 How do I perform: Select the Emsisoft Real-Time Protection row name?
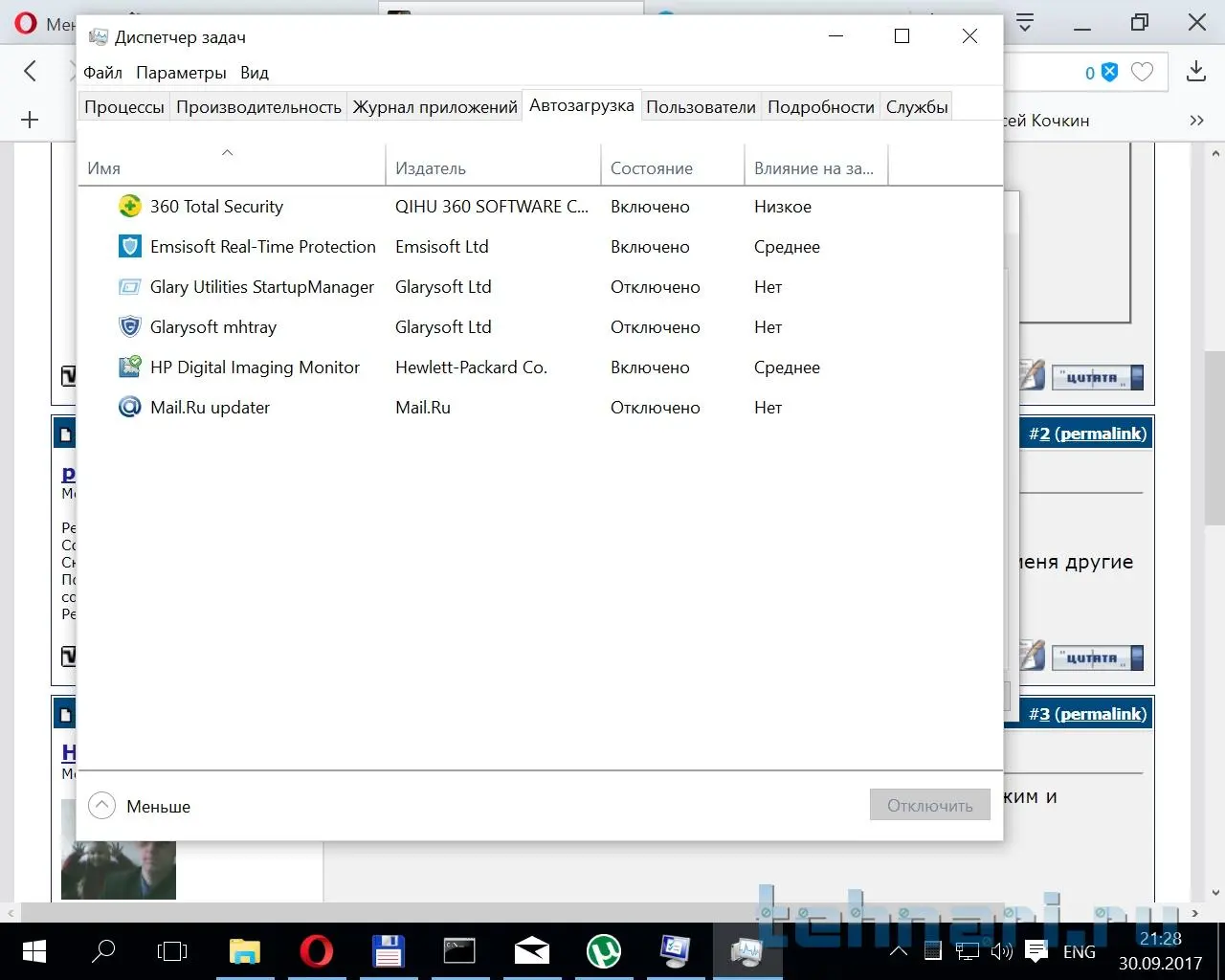pyautogui.click(x=263, y=247)
